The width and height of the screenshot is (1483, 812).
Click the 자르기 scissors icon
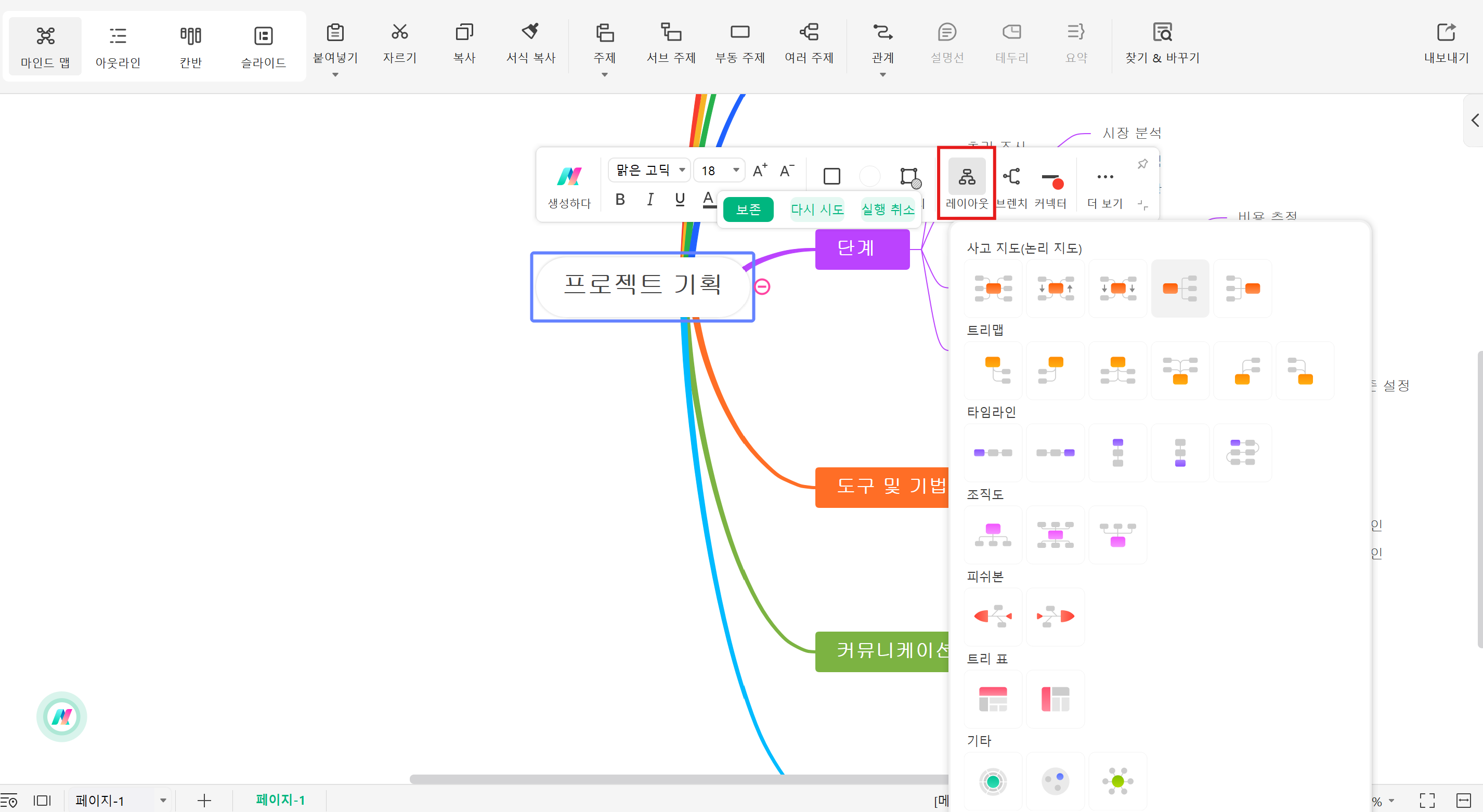point(399,32)
